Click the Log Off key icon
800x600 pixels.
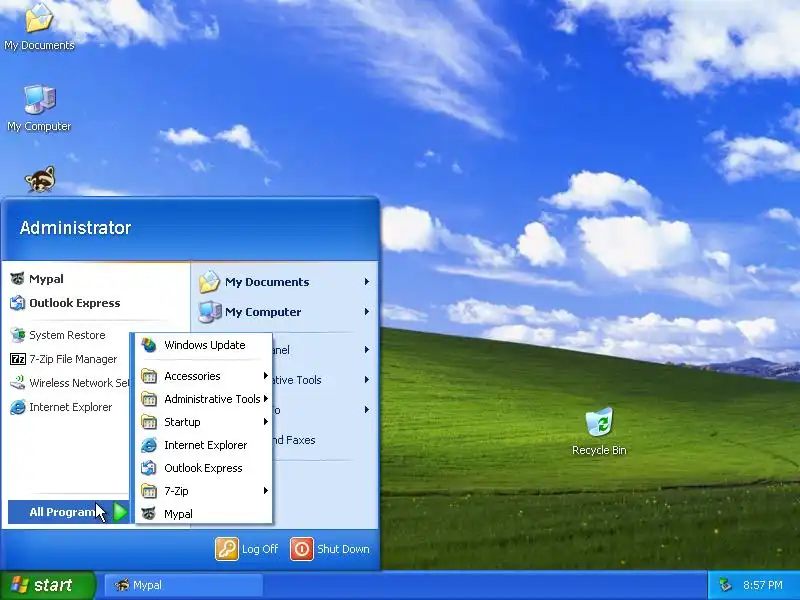227,549
